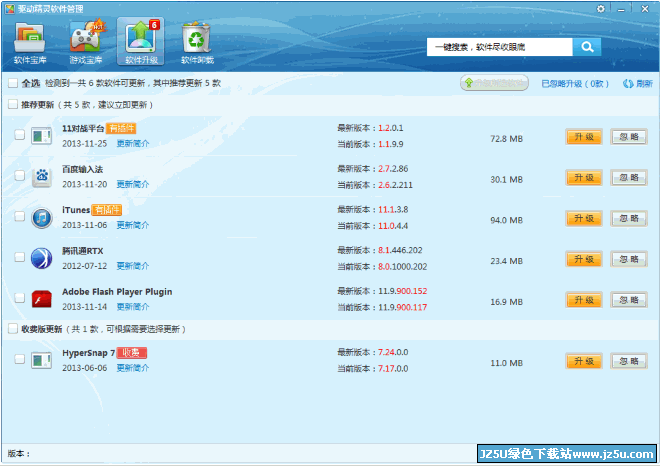Tick the 收费版更新 group checkbox
The height and width of the screenshot is (466, 660).
[13, 328]
